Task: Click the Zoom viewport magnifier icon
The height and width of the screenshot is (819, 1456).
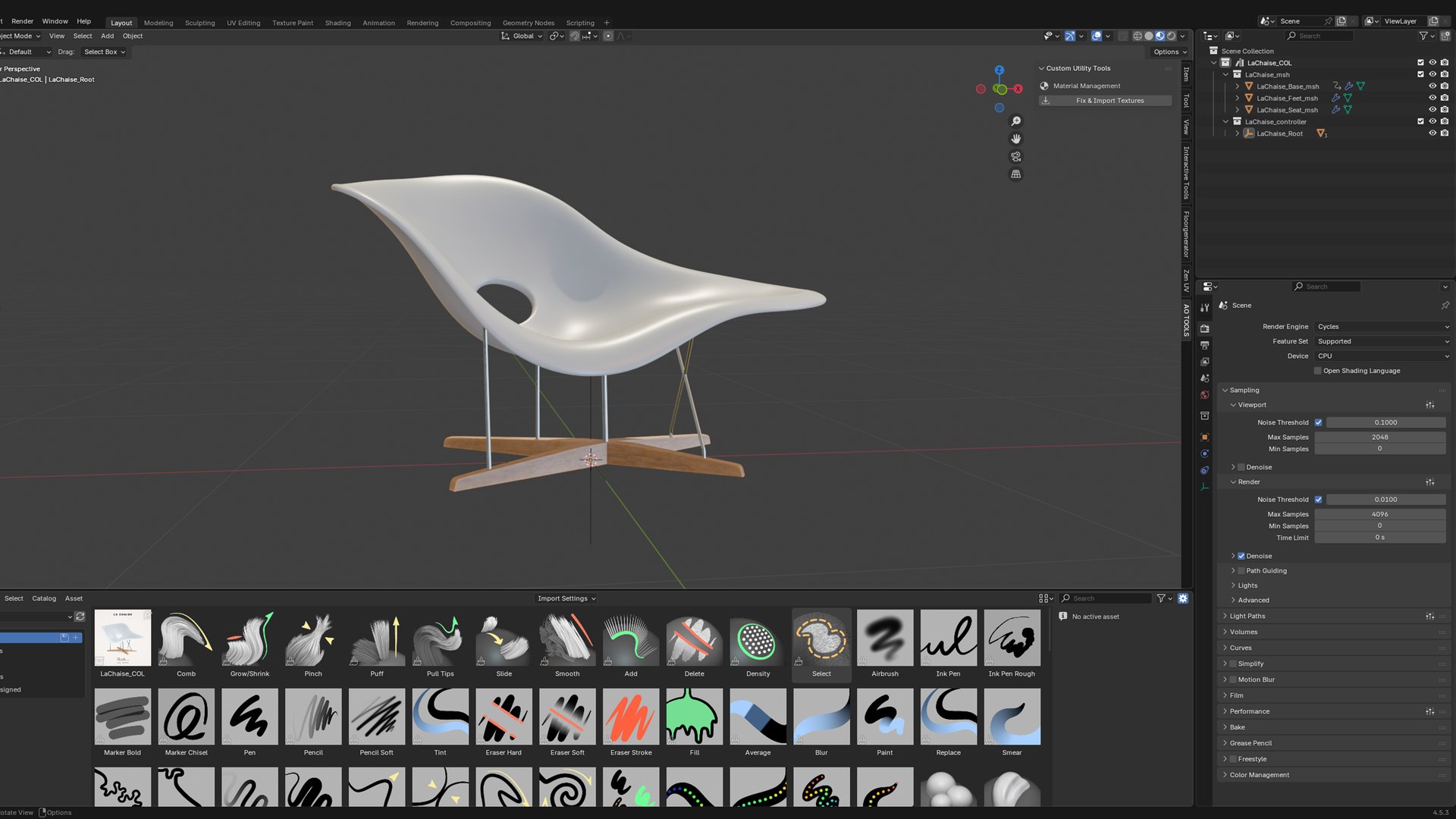Action: [1016, 121]
